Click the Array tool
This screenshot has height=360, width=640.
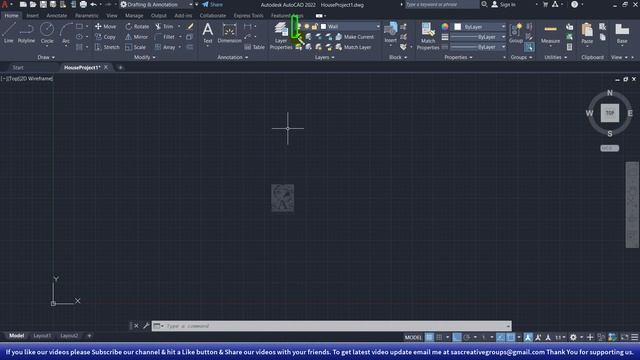pos(165,47)
